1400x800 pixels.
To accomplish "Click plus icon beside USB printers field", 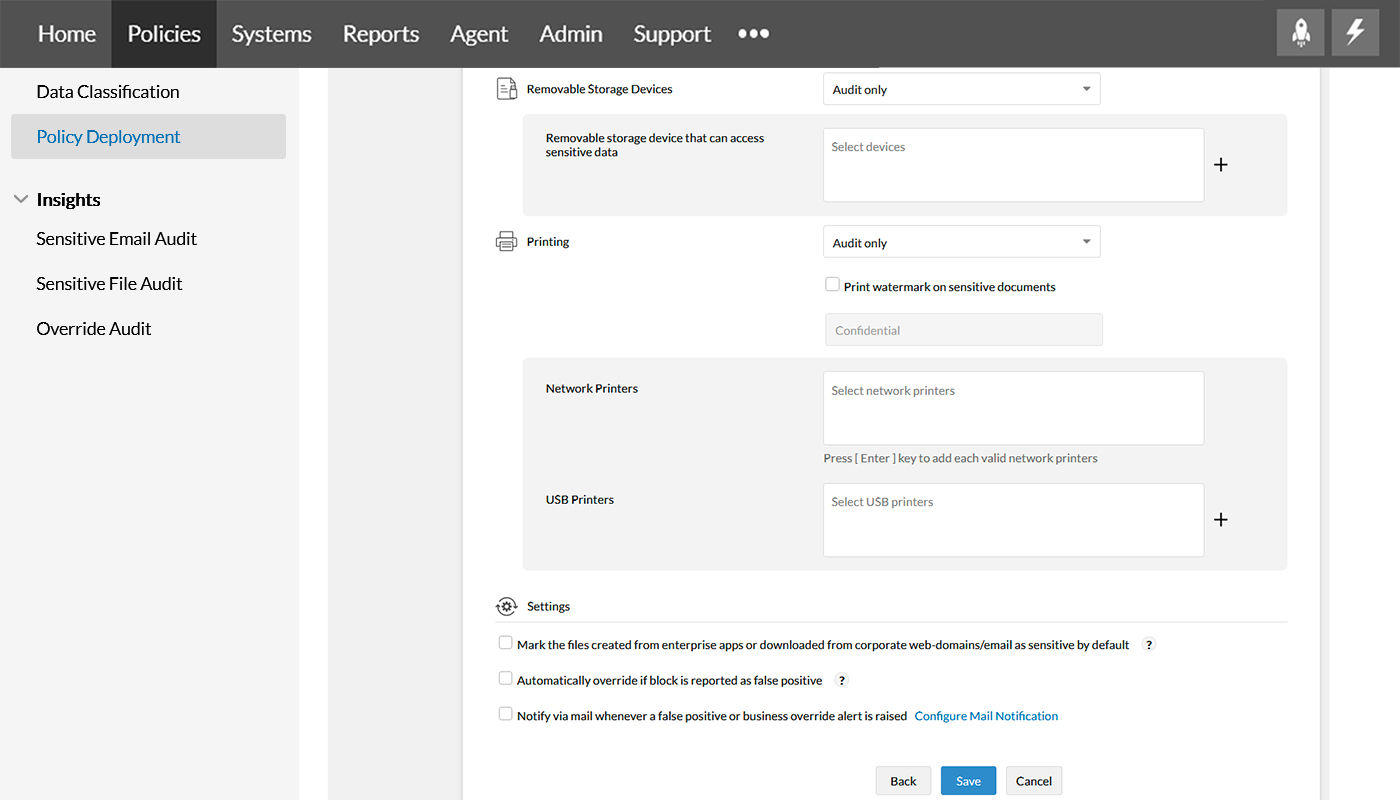I will [1220, 520].
